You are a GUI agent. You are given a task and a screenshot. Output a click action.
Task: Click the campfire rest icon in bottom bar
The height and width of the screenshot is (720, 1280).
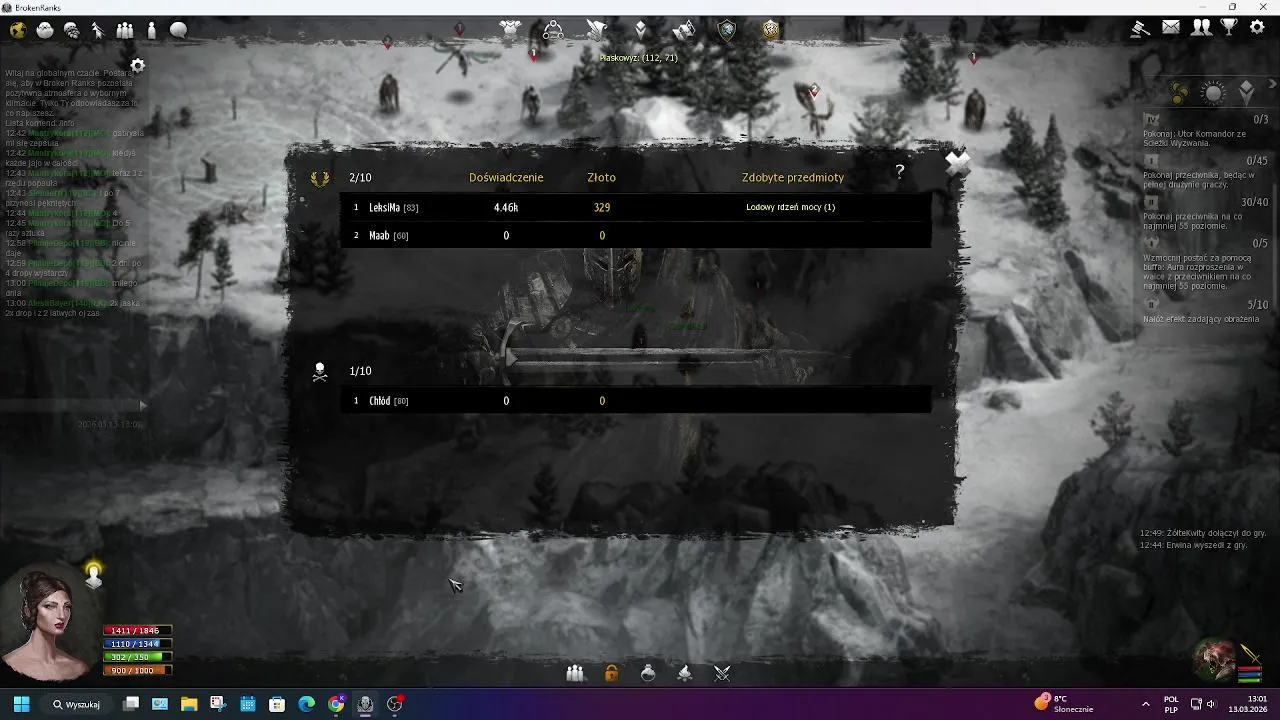point(685,673)
